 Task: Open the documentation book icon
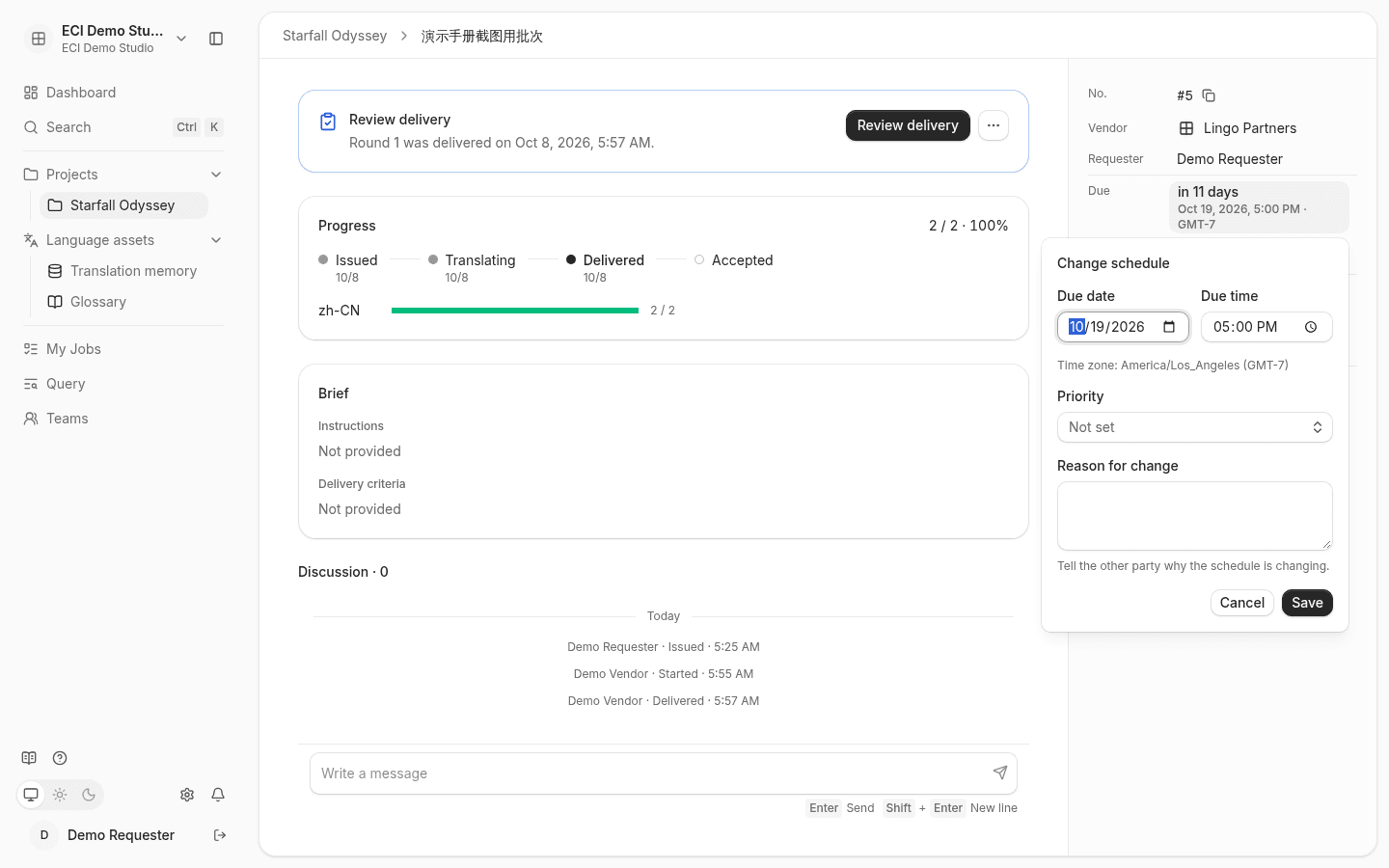pyautogui.click(x=29, y=758)
